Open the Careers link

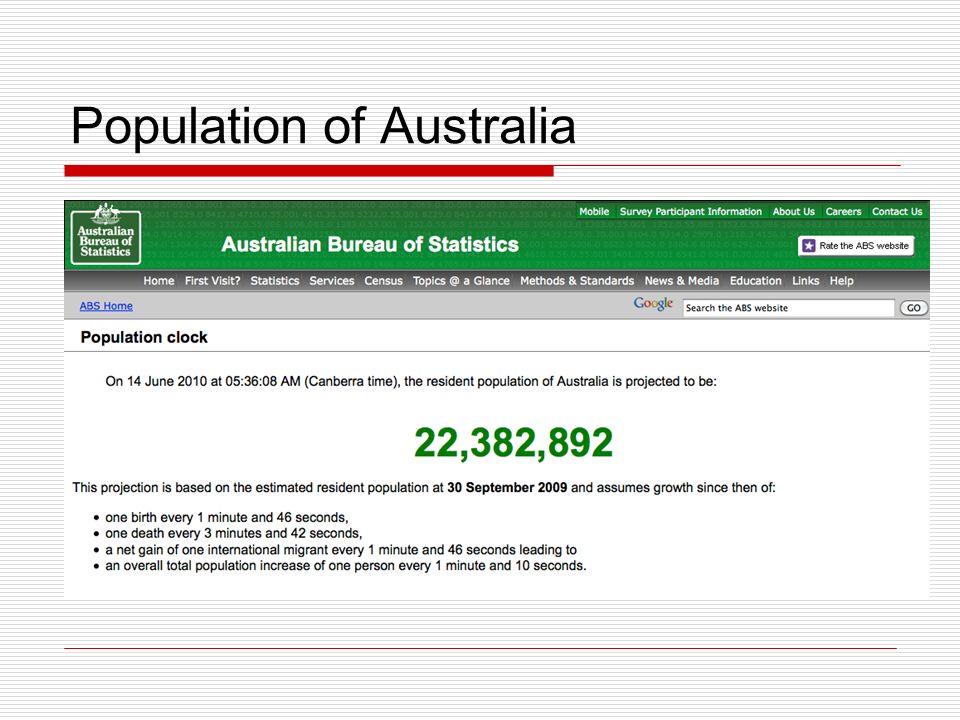click(x=843, y=211)
